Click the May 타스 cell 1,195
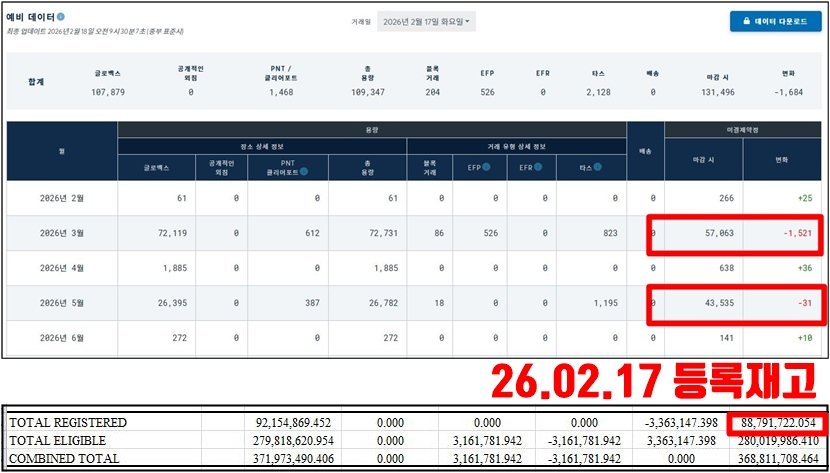Viewport: 830px width, 473px height. 606,303
